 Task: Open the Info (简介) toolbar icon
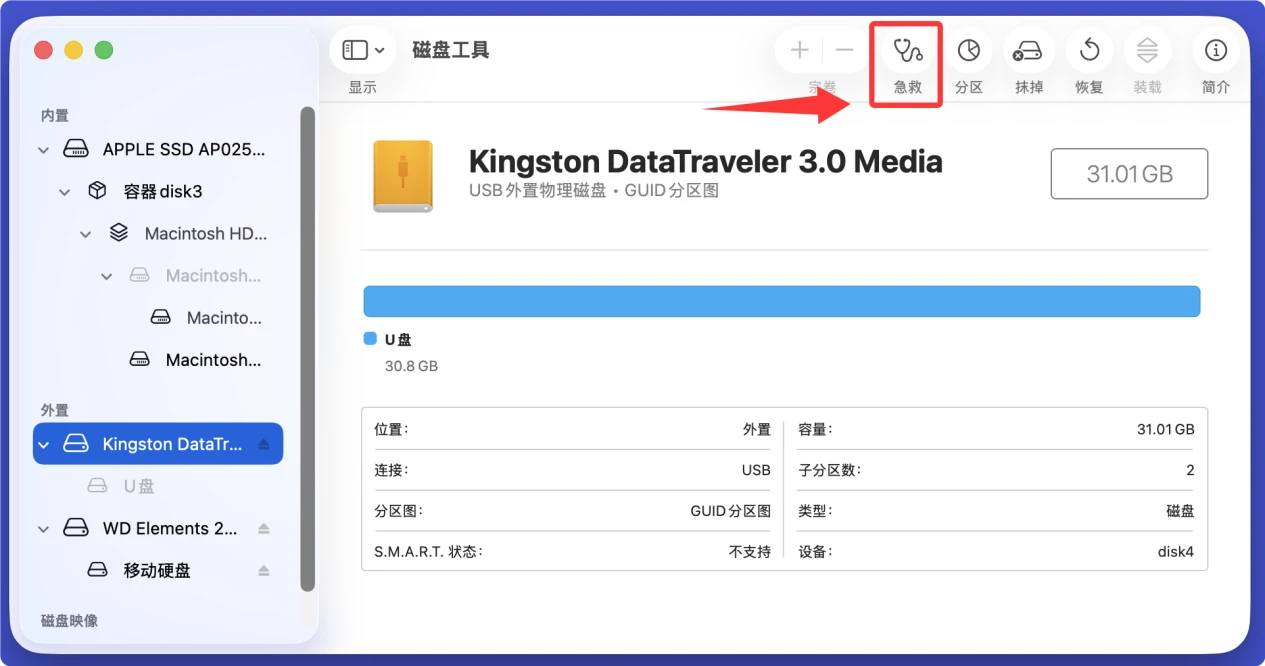(1216, 50)
